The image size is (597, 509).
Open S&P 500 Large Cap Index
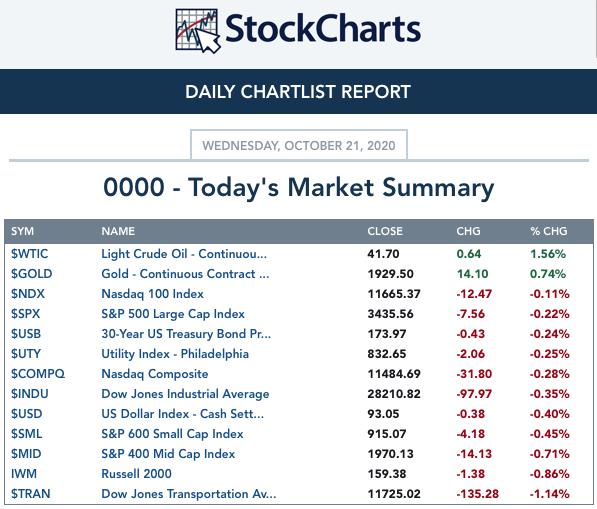(x=173, y=314)
